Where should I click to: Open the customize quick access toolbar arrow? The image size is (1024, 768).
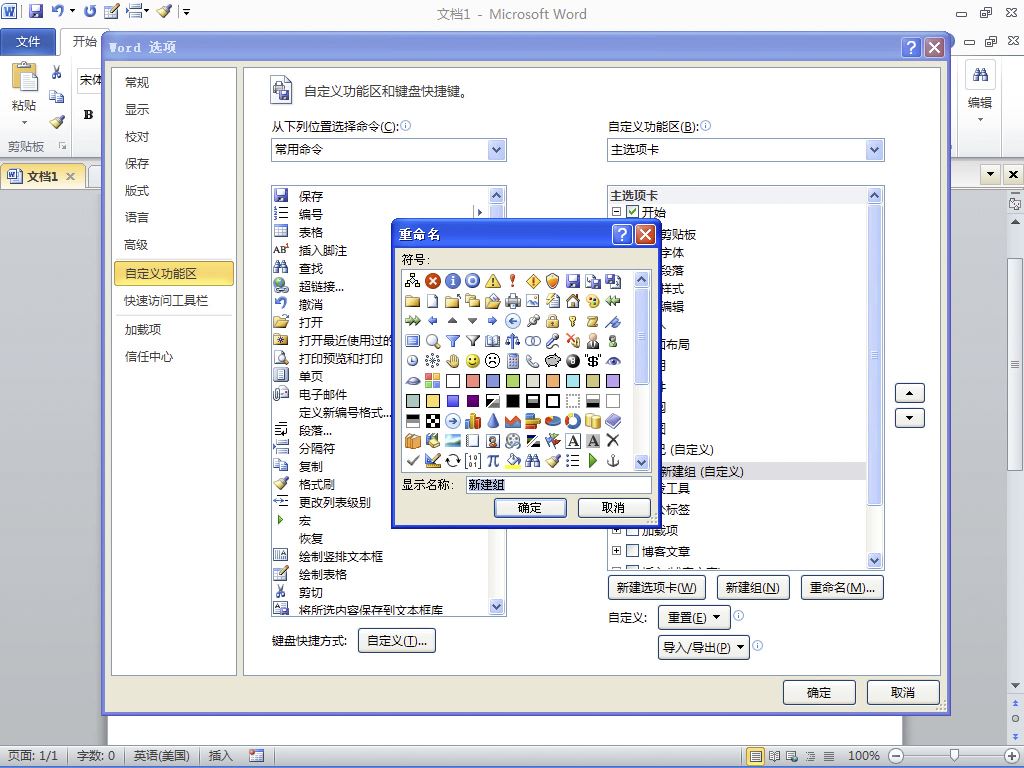pyautogui.click(x=186, y=11)
